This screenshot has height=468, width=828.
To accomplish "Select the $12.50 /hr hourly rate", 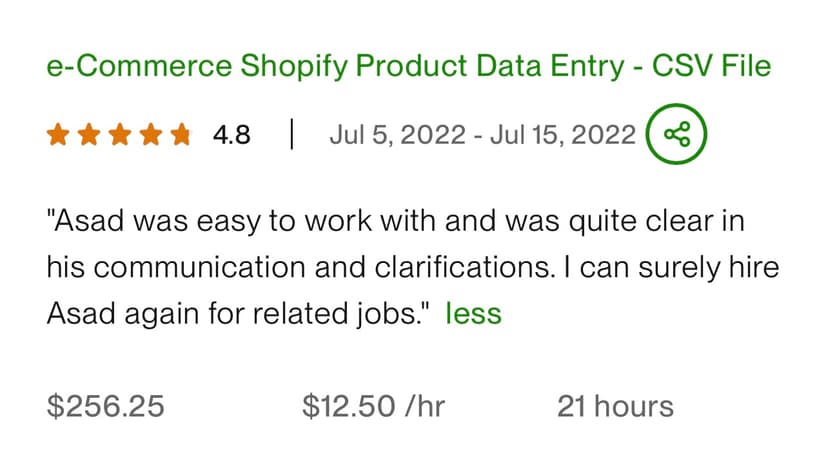I will click(373, 406).
